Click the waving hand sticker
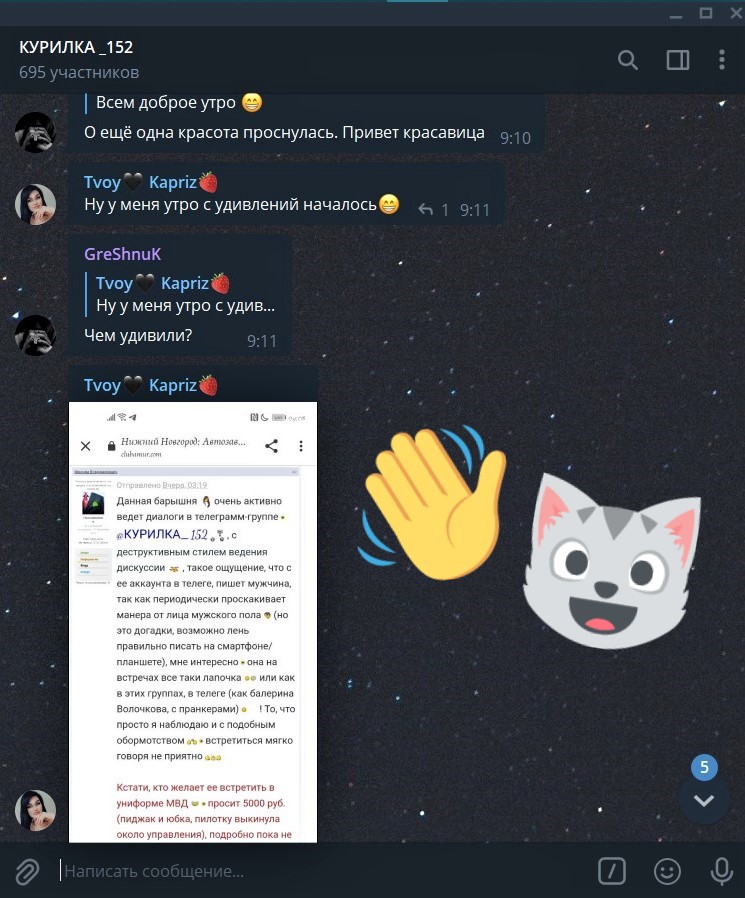The height and width of the screenshot is (898, 745). pos(433,501)
